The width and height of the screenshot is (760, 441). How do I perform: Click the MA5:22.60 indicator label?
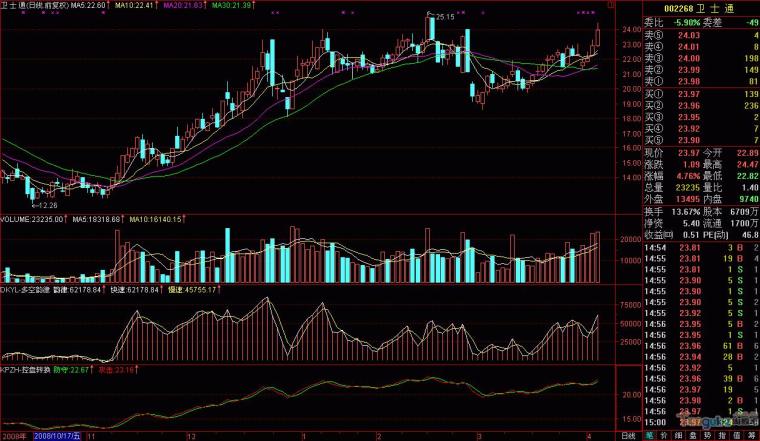(88, 5)
